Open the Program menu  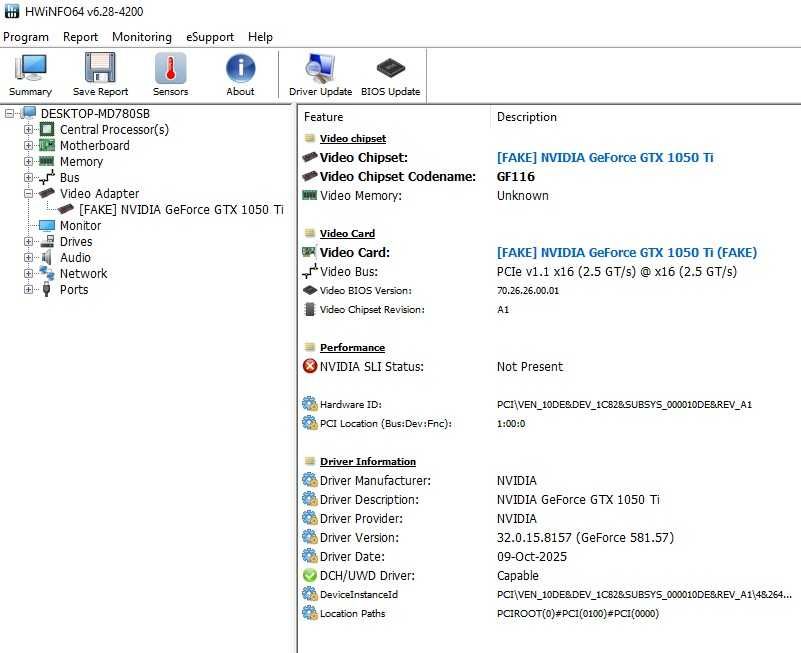coord(26,37)
